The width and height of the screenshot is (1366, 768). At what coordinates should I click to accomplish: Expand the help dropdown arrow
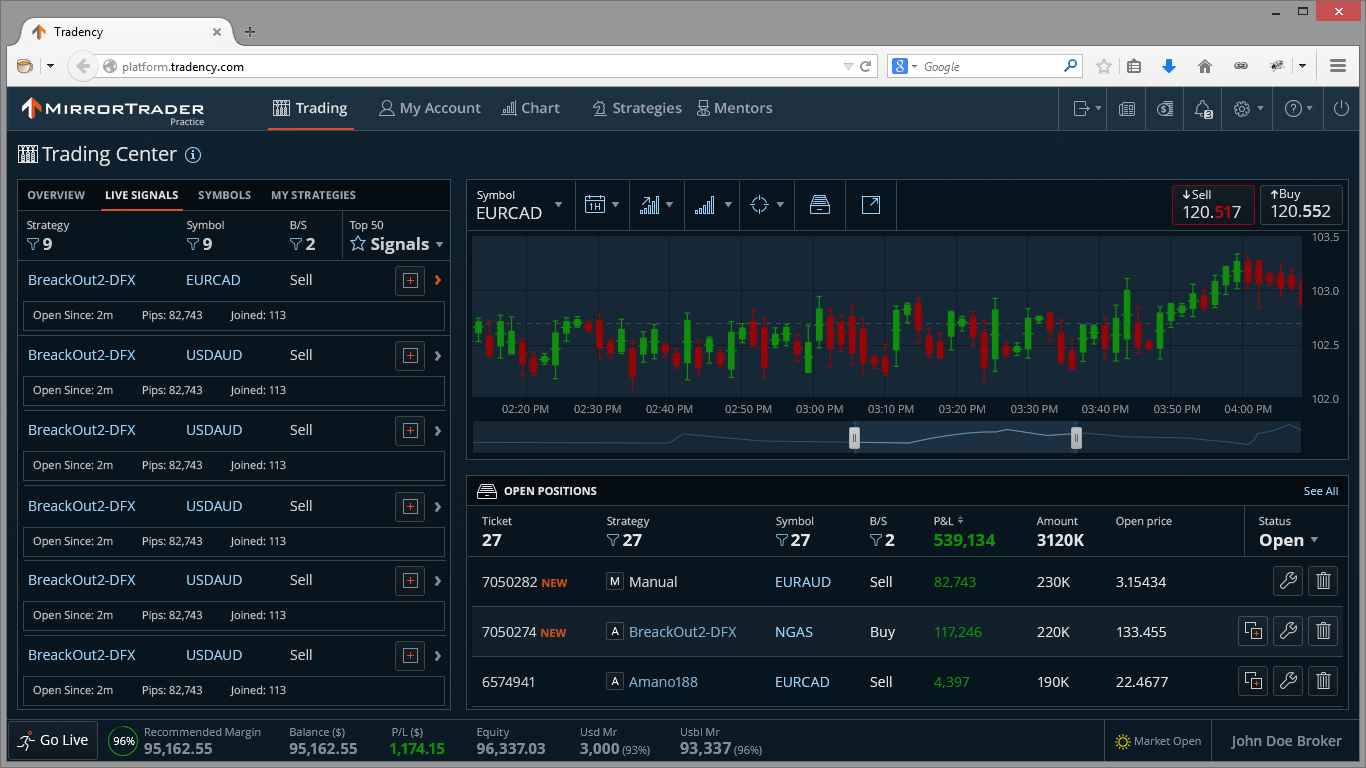coord(1310,109)
